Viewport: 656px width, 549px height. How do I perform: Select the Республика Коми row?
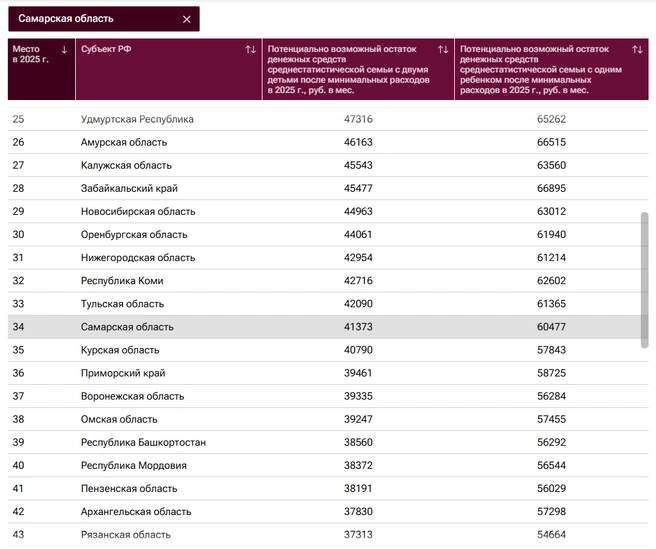(328, 281)
